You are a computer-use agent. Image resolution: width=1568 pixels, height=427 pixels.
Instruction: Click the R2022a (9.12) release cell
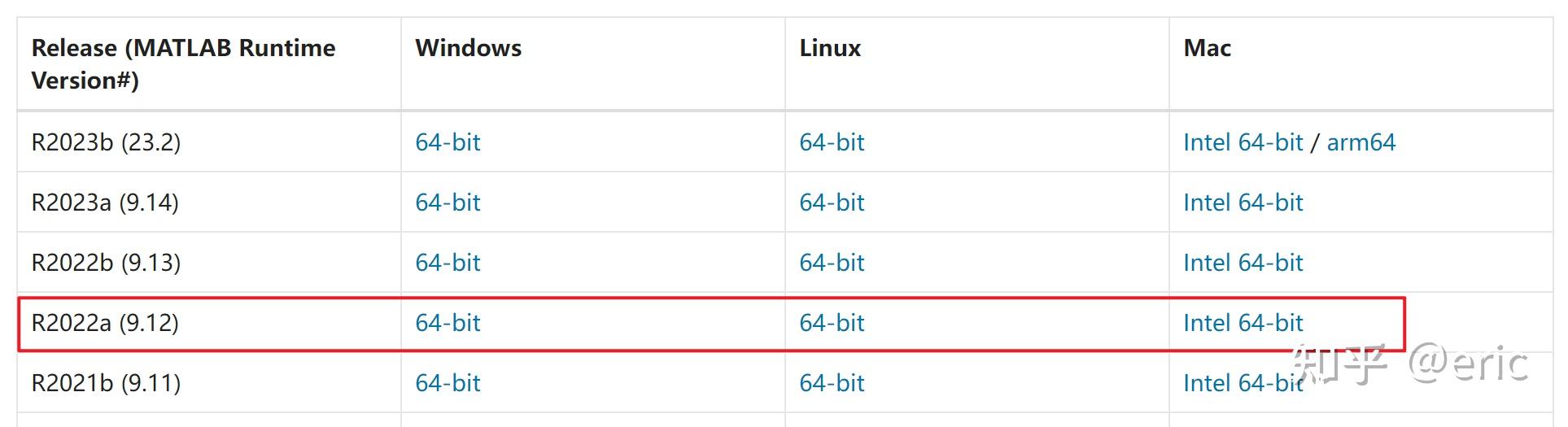105,323
